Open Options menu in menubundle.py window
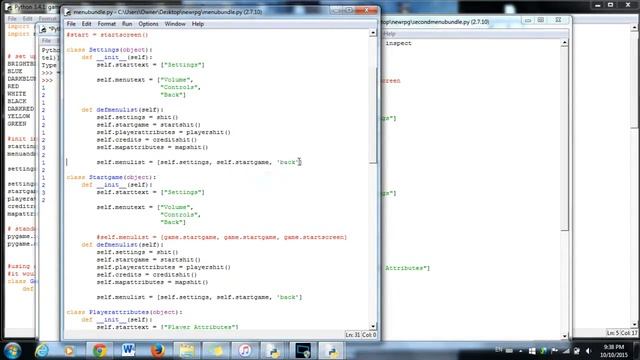Image resolution: width=640 pixels, height=360 pixels. pos(148,24)
